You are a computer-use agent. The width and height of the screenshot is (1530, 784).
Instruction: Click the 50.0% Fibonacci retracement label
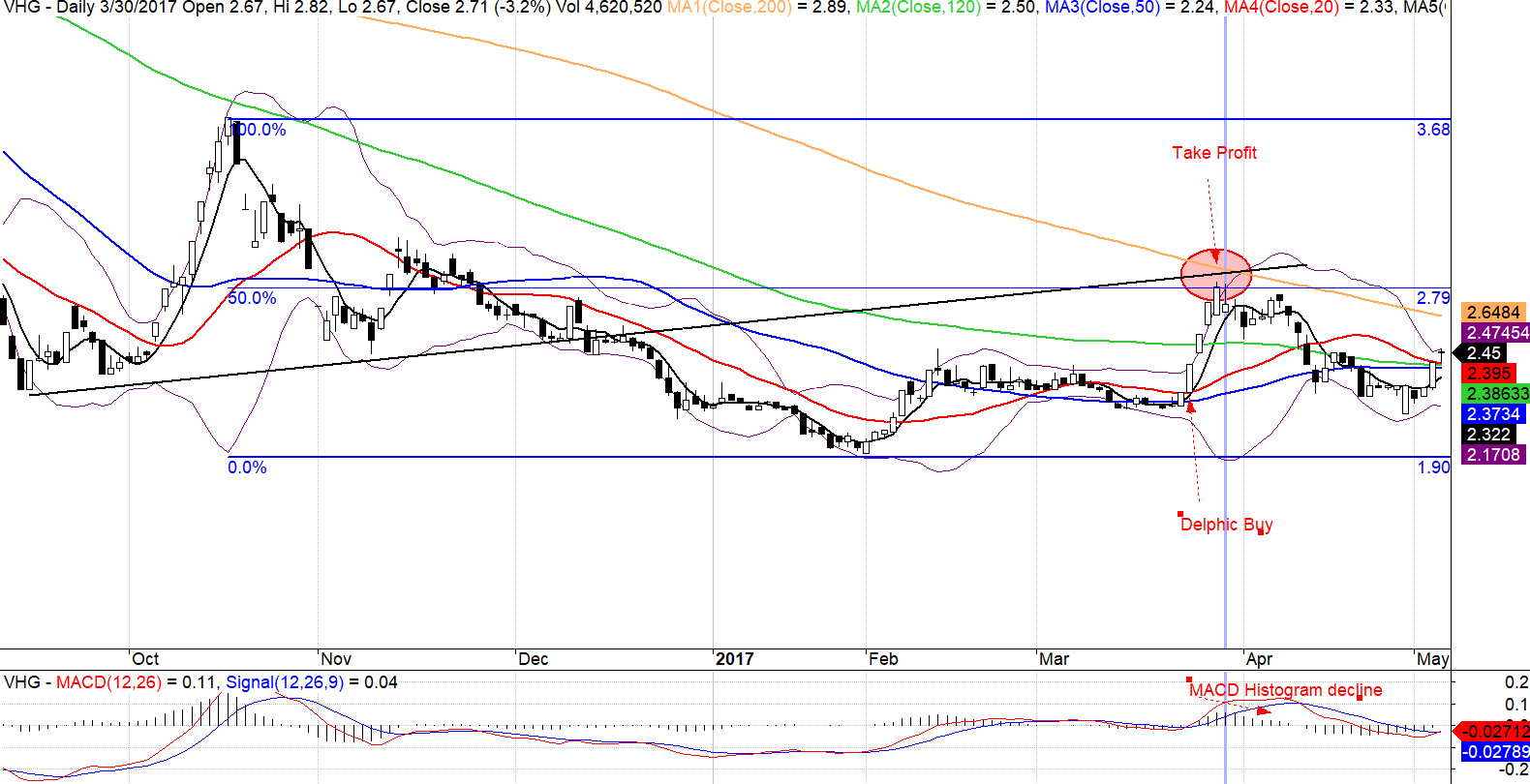coord(252,298)
